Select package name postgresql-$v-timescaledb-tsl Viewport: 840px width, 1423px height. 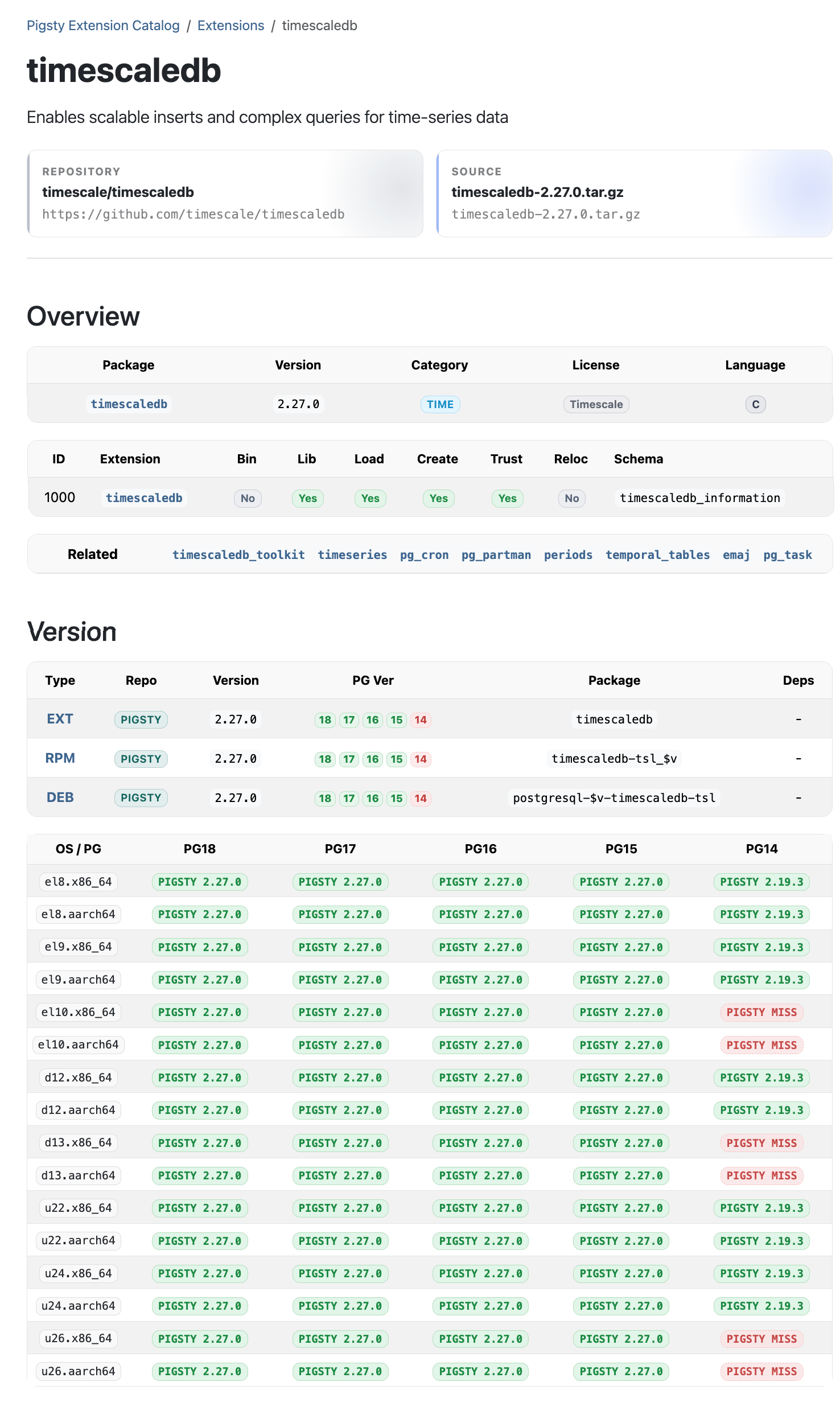click(x=614, y=798)
